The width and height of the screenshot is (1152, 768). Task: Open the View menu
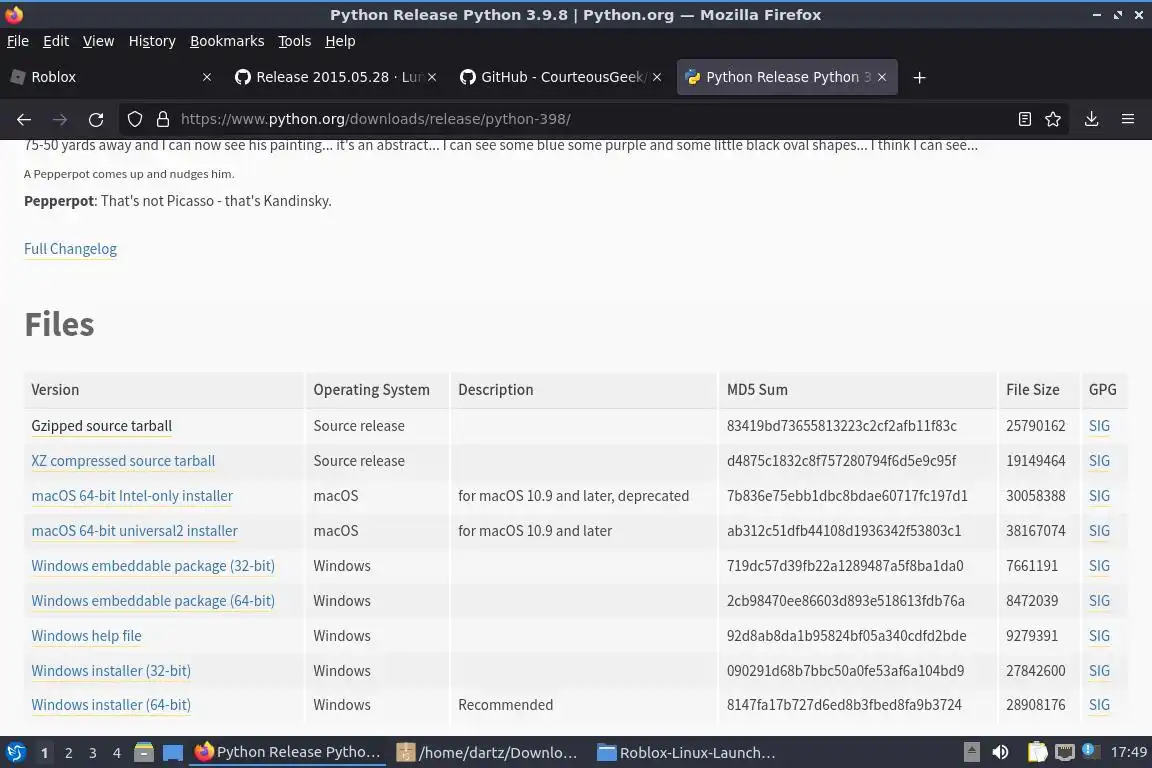tap(98, 41)
